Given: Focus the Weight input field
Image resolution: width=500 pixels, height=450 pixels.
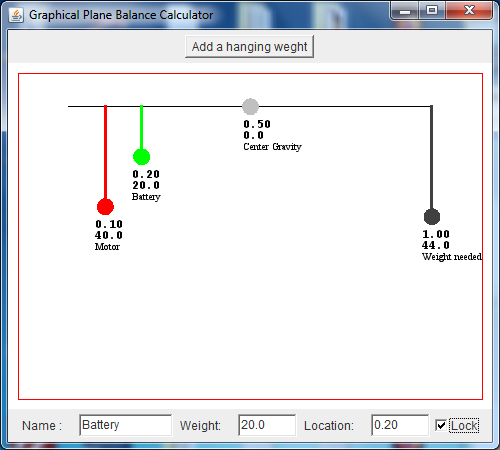Looking at the screenshot, I should click(267, 425).
